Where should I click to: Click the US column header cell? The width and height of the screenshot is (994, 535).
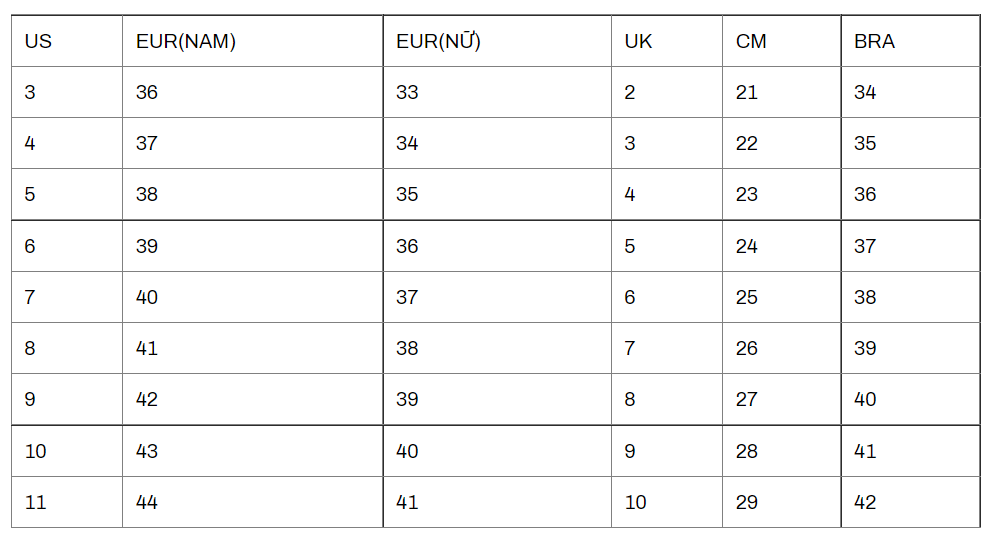click(x=39, y=42)
